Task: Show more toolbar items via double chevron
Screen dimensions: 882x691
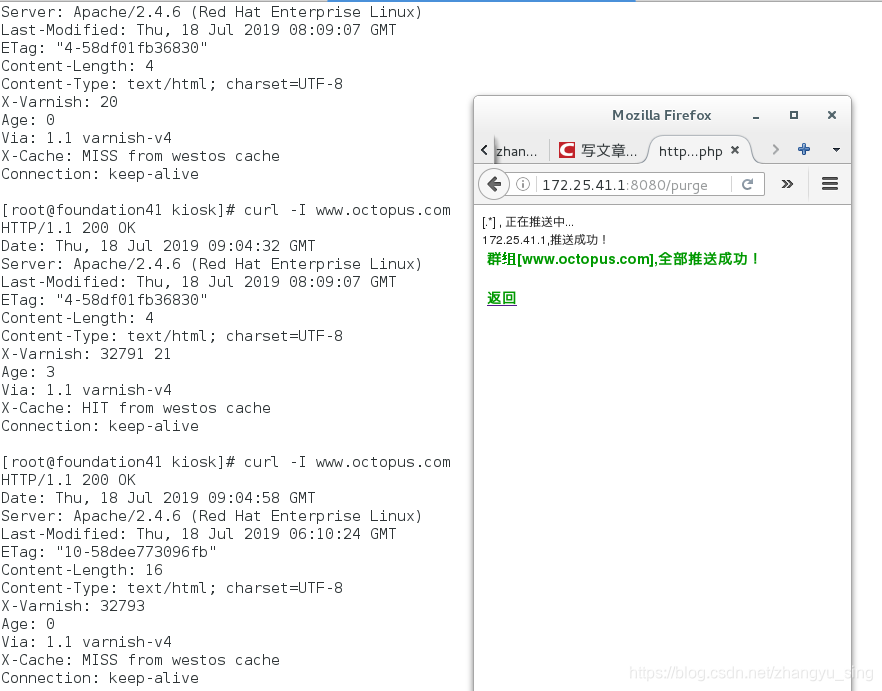Action: tap(787, 184)
